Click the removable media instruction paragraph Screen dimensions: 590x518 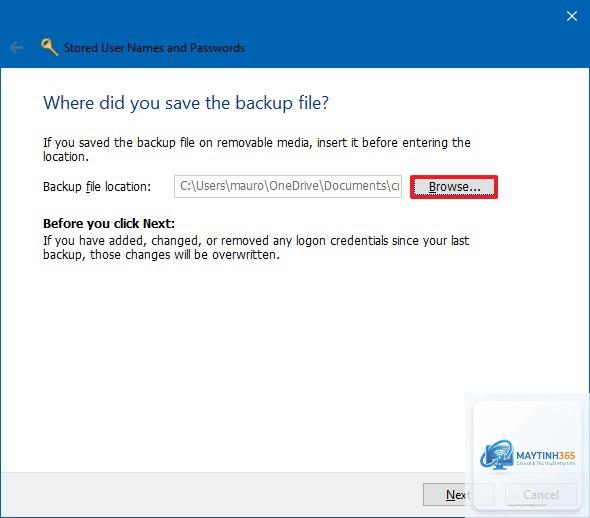point(257,150)
